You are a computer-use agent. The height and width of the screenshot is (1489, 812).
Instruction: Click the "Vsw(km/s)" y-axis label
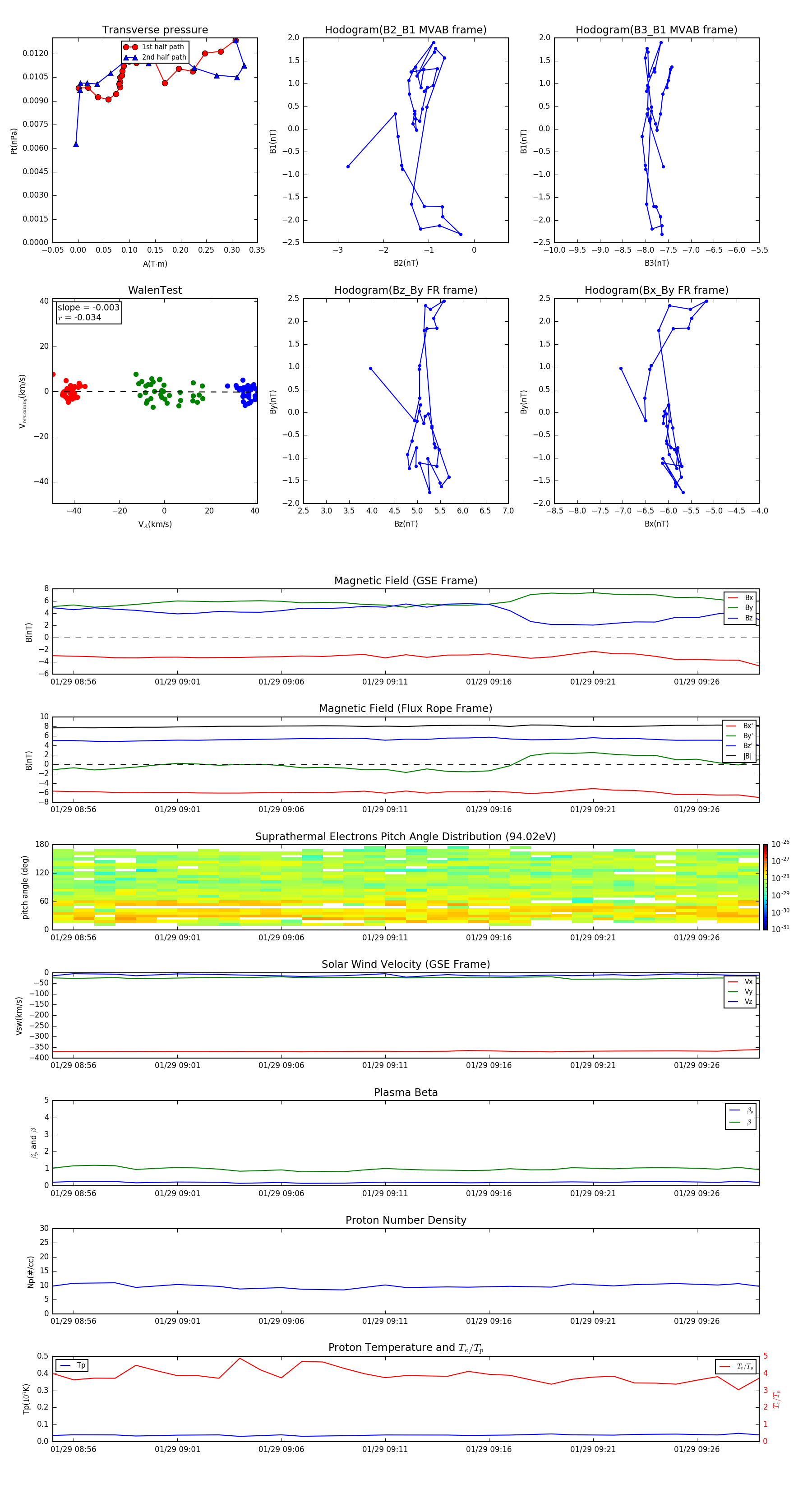pos(18,1016)
